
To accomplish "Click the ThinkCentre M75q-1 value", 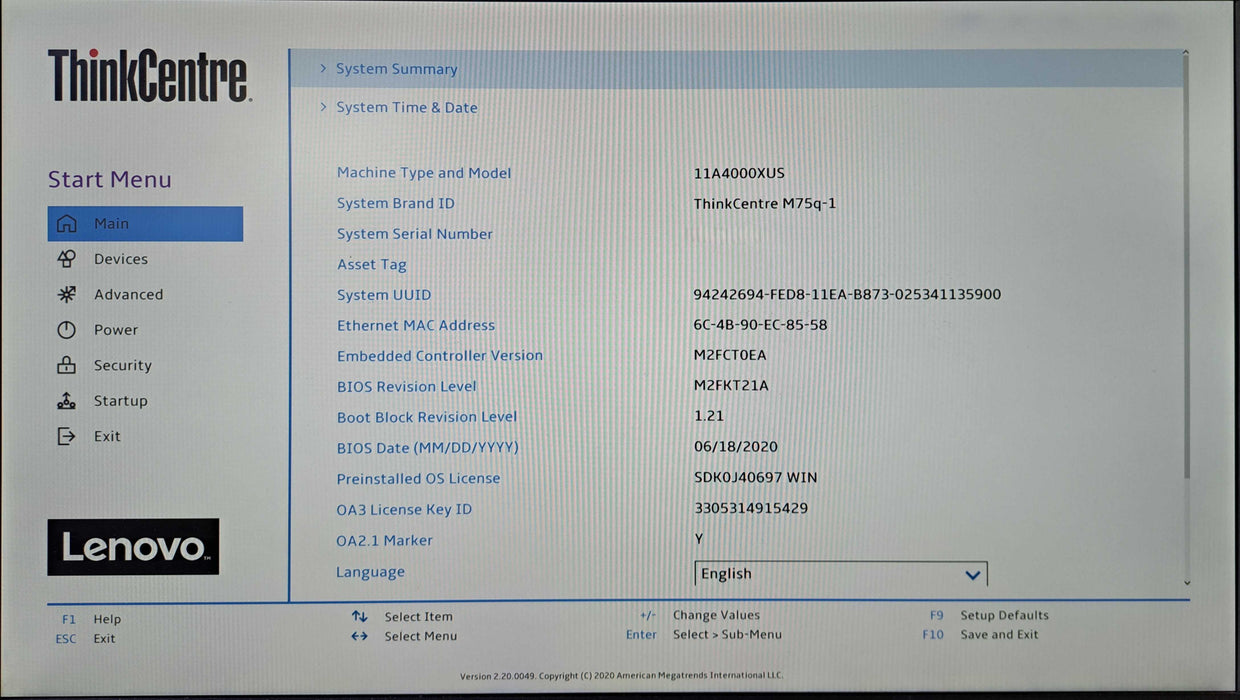I will (x=765, y=203).
